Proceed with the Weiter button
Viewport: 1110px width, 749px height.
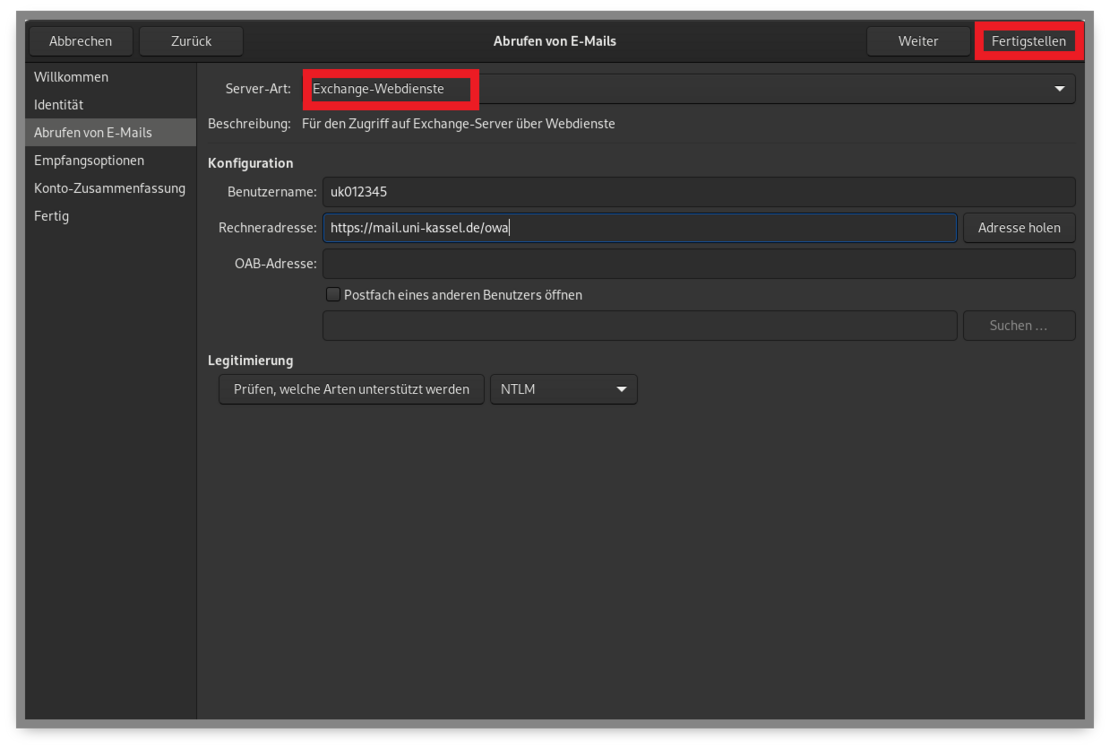[918, 41]
